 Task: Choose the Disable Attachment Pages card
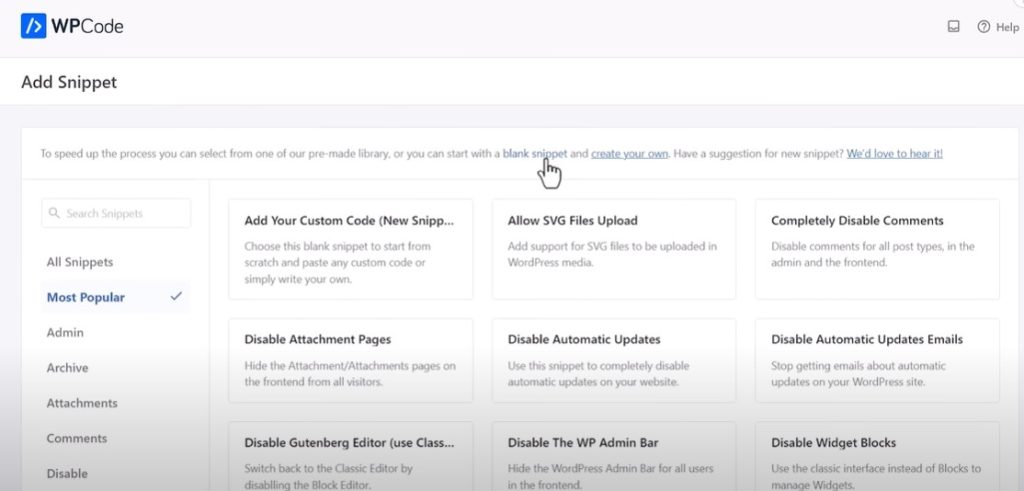[x=351, y=360]
